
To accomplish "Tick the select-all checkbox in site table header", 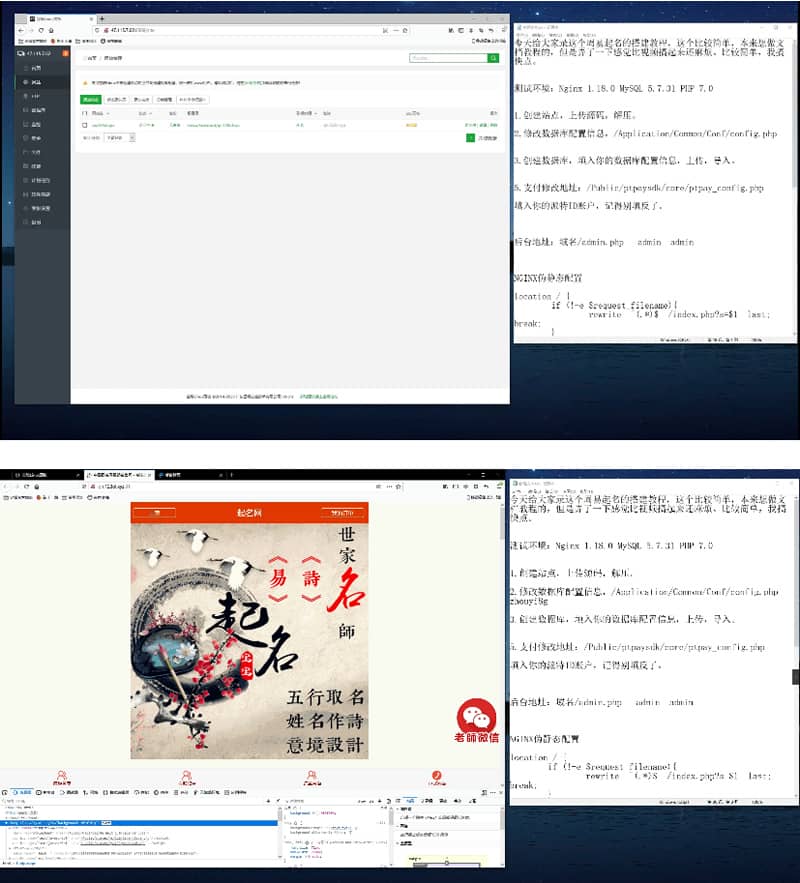I will coord(85,113).
